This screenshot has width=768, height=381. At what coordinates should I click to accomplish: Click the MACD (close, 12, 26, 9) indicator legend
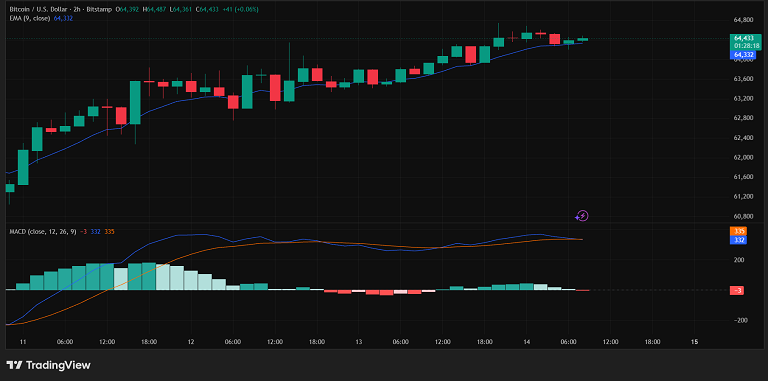coord(43,231)
